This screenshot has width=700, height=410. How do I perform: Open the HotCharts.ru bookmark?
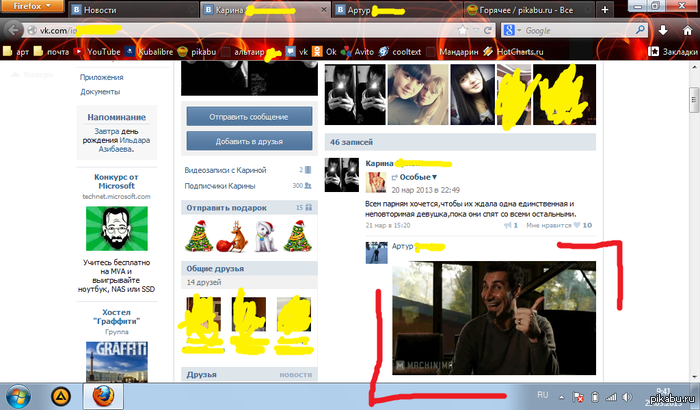(513, 52)
